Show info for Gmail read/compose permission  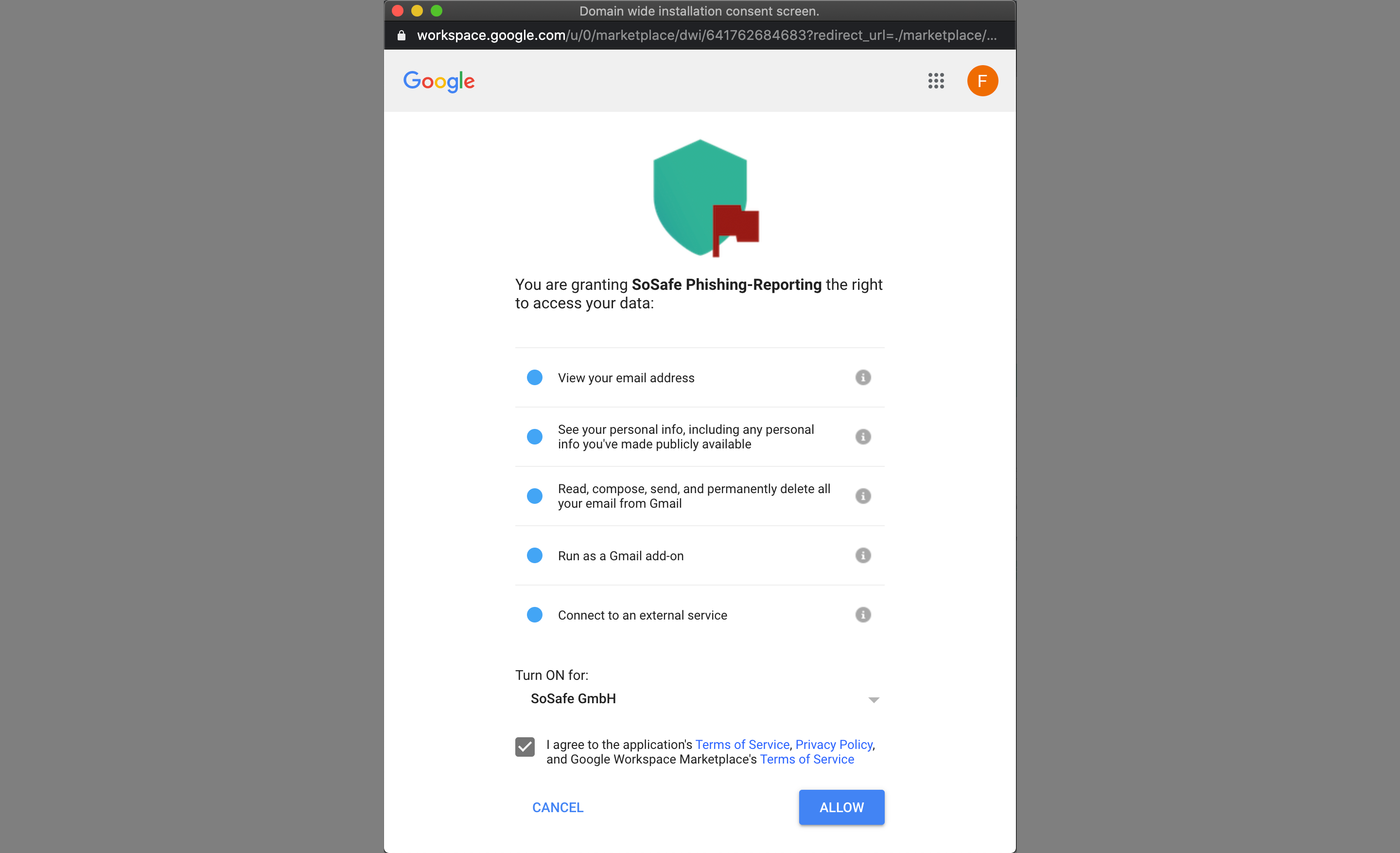point(862,496)
